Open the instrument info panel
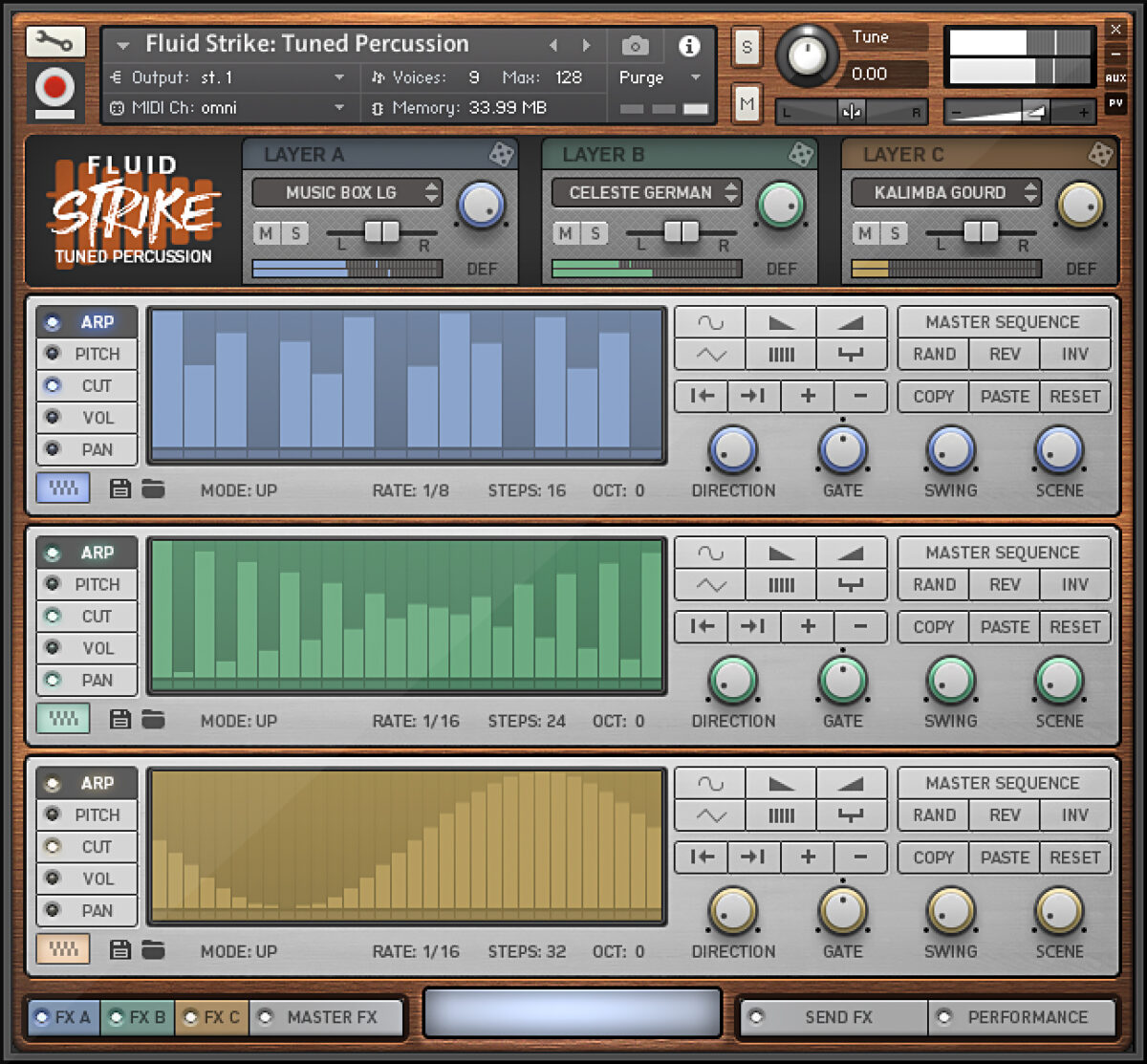1147x1064 pixels. coord(688,45)
